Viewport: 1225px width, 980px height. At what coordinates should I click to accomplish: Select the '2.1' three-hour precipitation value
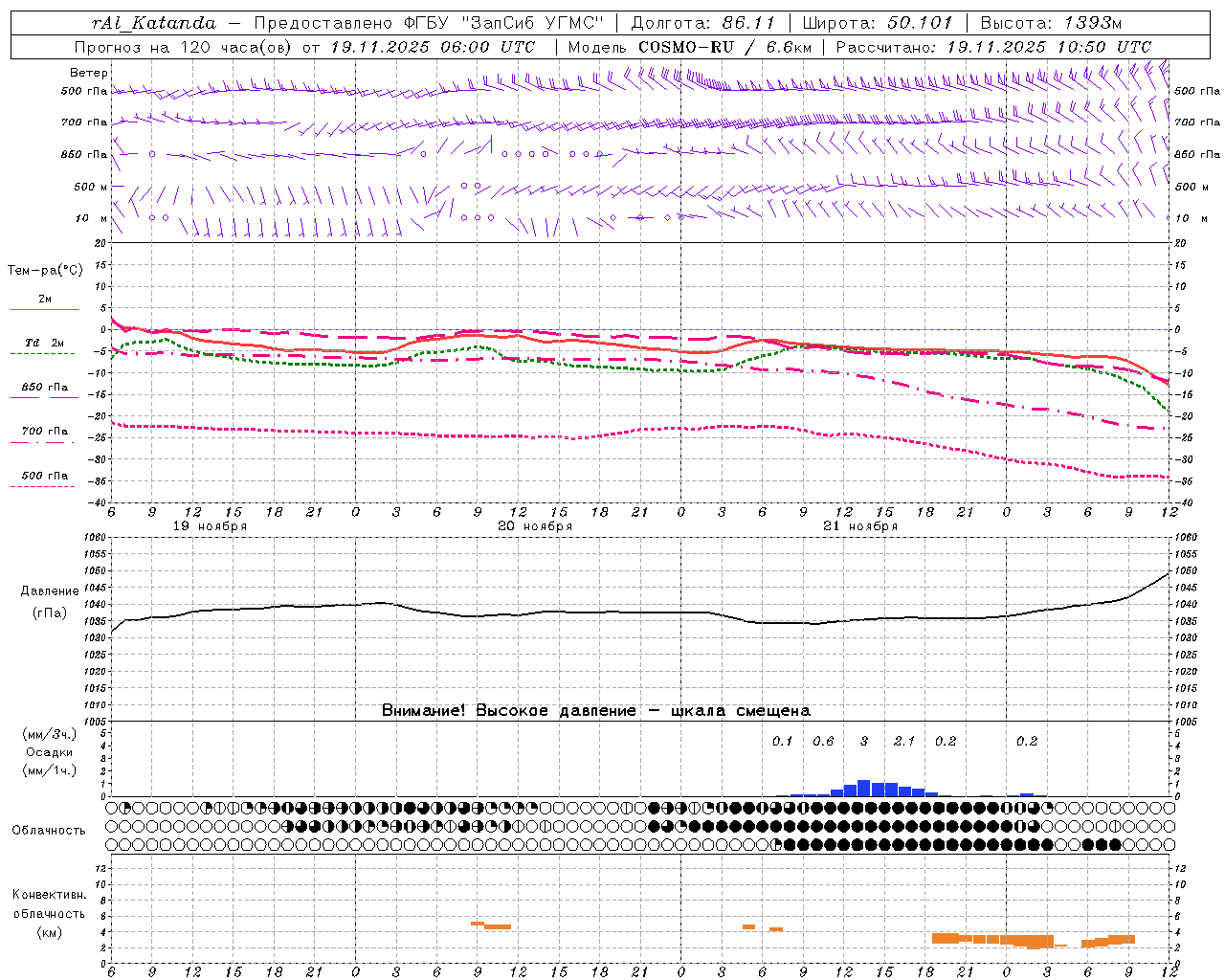pyautogui.click(x=904, y=742)
